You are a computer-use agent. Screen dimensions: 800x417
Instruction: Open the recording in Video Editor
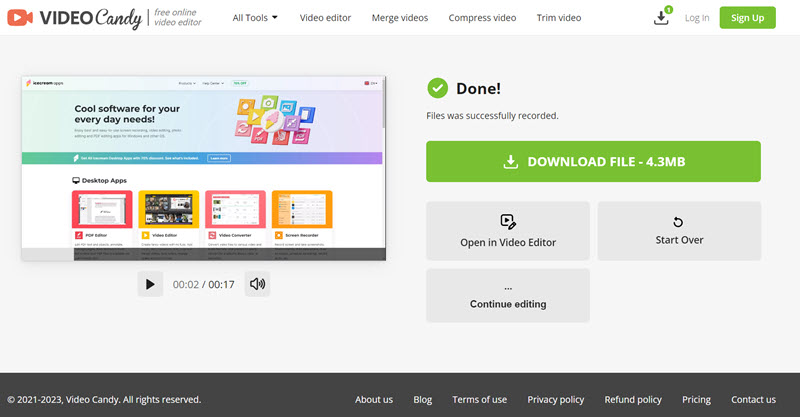[508, 231]
